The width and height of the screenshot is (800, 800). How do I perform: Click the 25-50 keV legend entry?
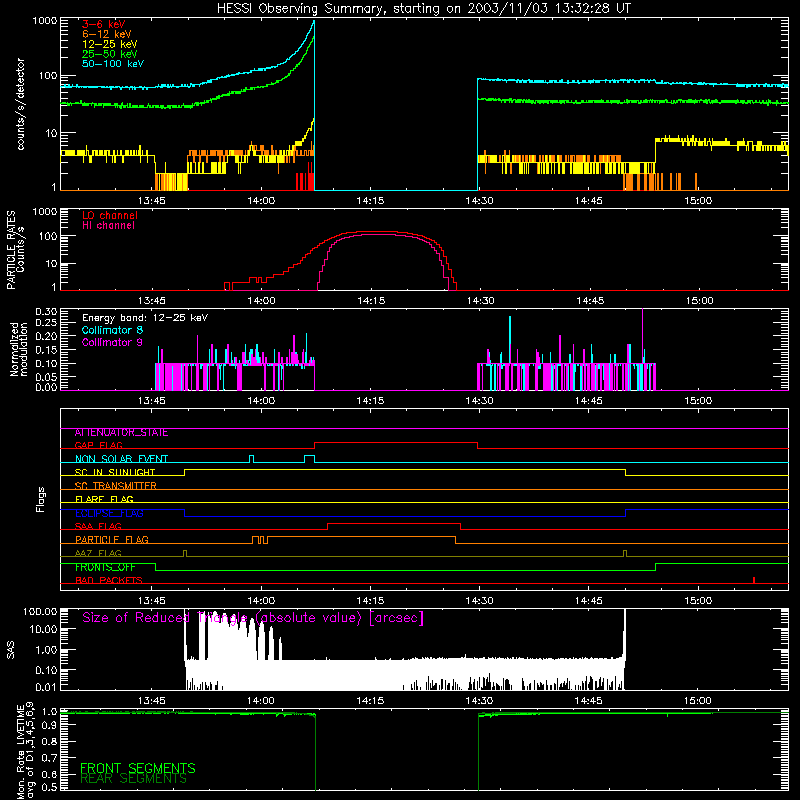(110, 54)
